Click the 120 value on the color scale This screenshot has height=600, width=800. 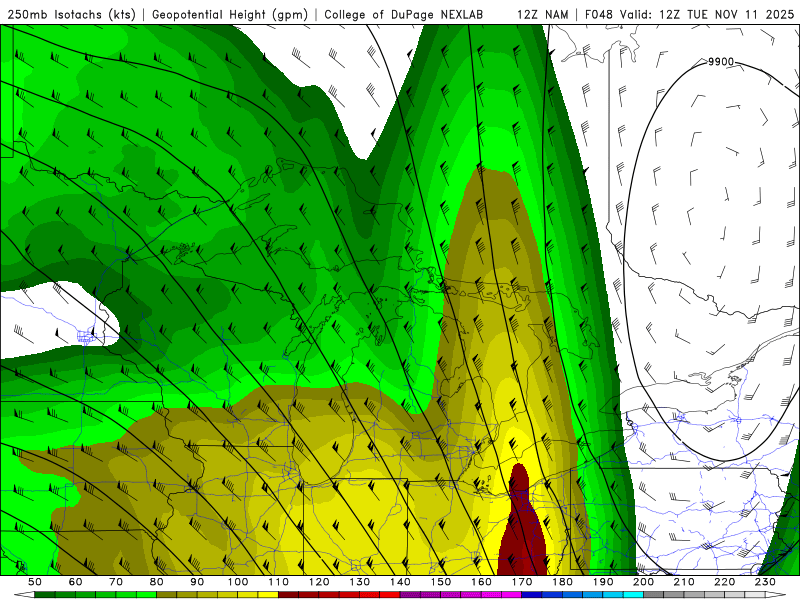319,582
